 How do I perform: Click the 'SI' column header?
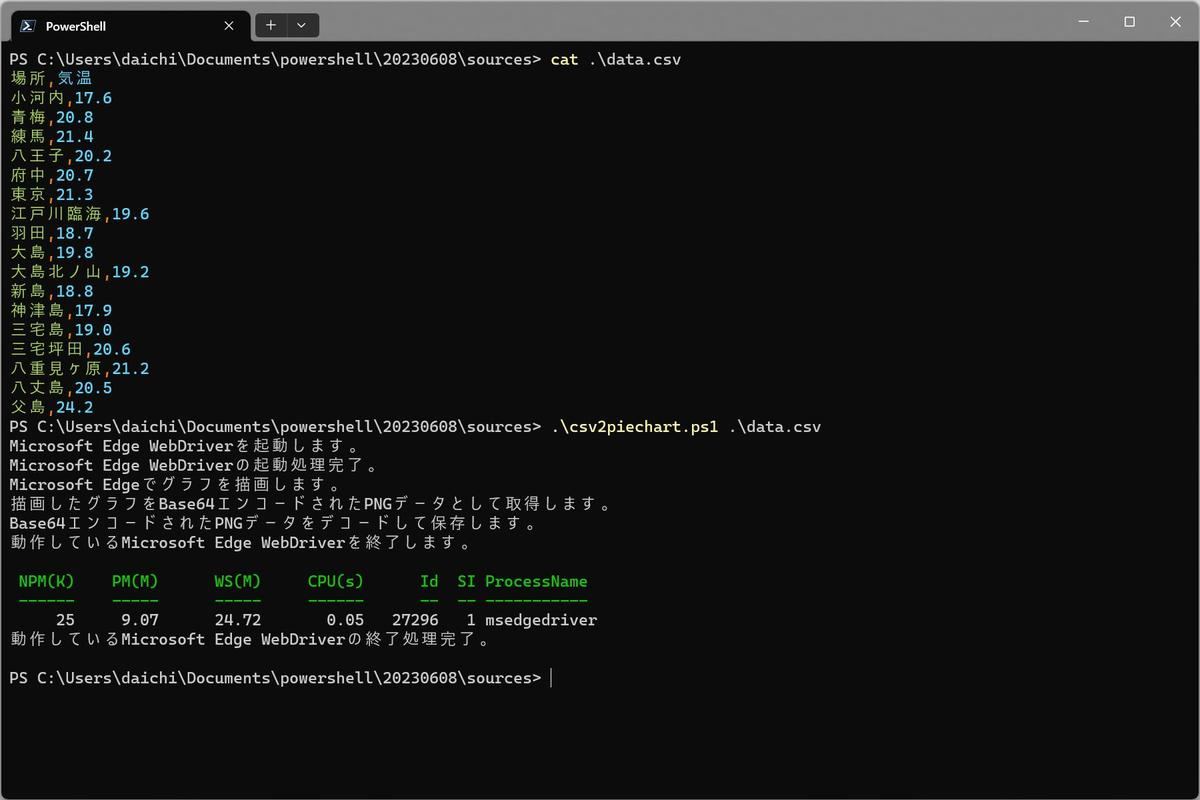[466, 581]
